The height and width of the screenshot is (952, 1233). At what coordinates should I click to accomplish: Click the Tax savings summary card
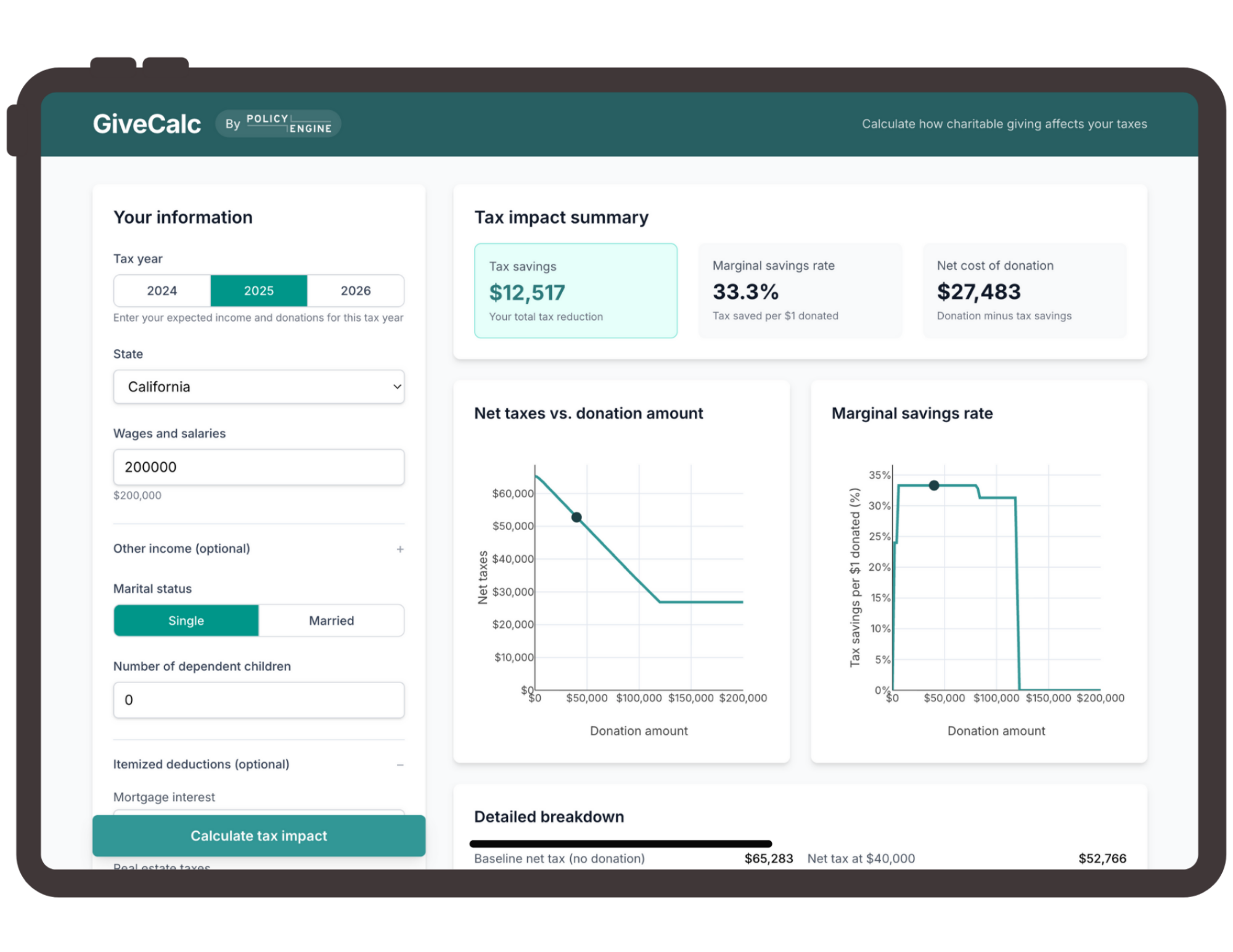[x=575, y=291]
